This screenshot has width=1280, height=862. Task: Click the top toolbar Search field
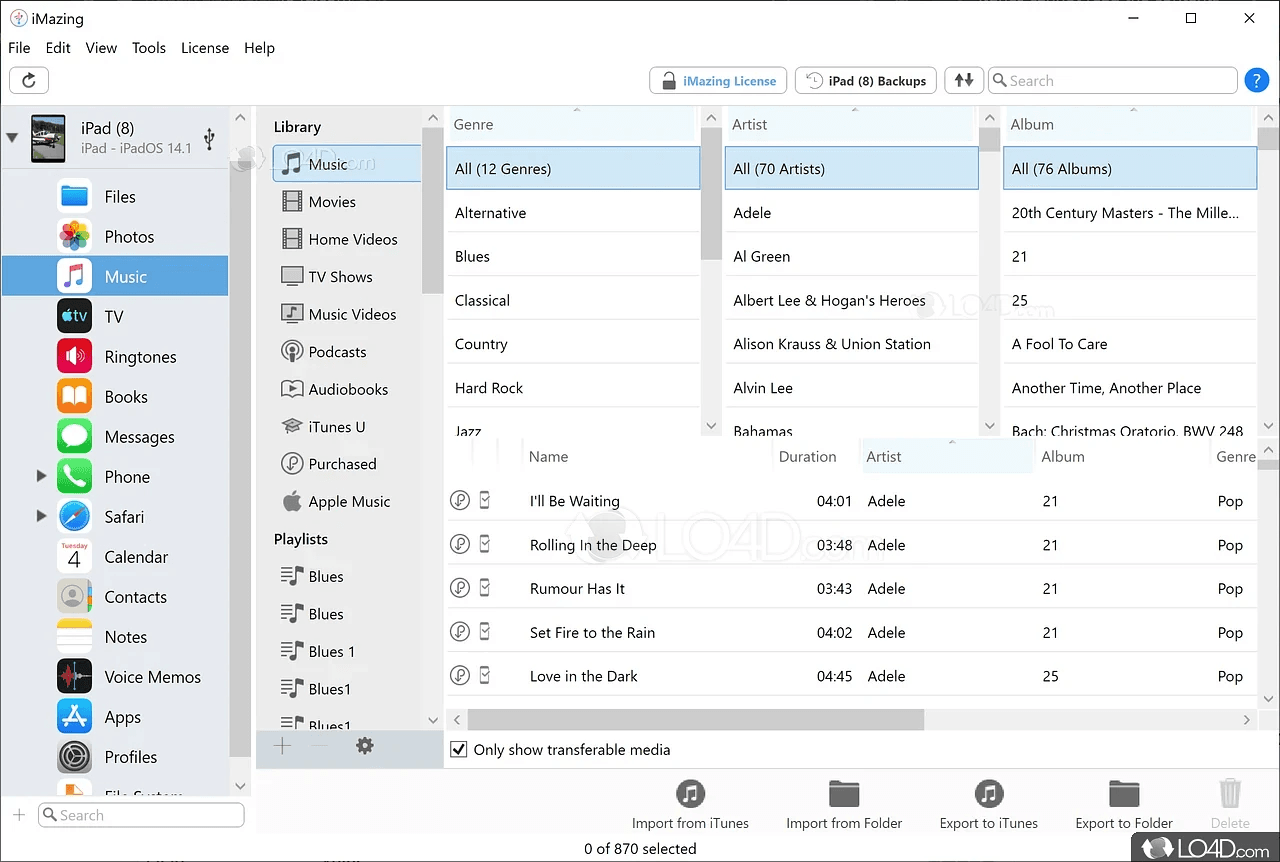1113,81
